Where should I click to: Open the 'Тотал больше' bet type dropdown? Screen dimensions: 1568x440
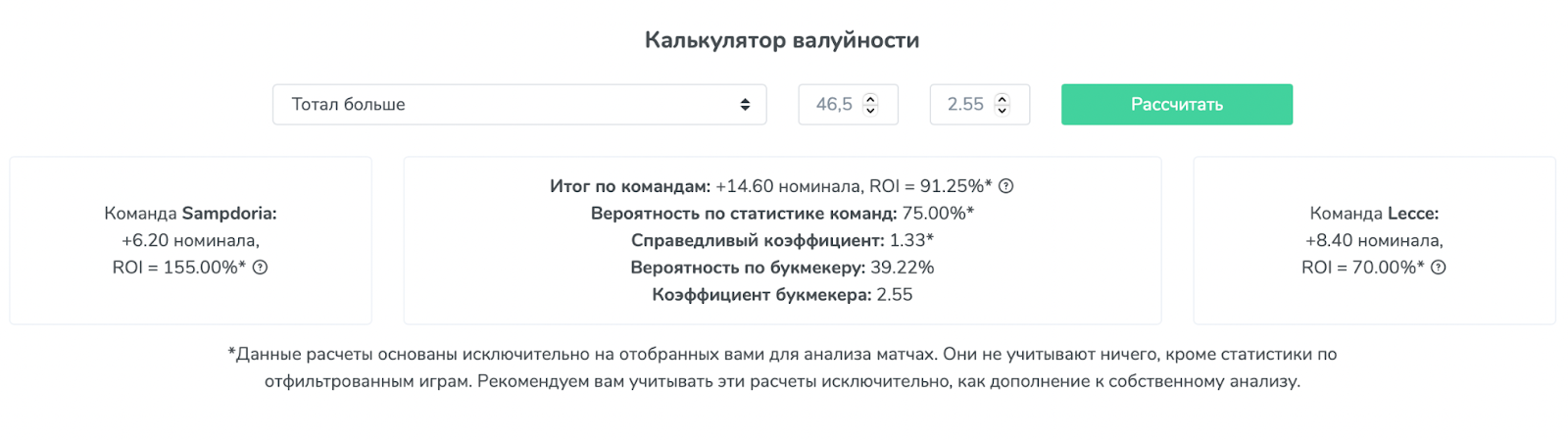click(x=519, y=104)
